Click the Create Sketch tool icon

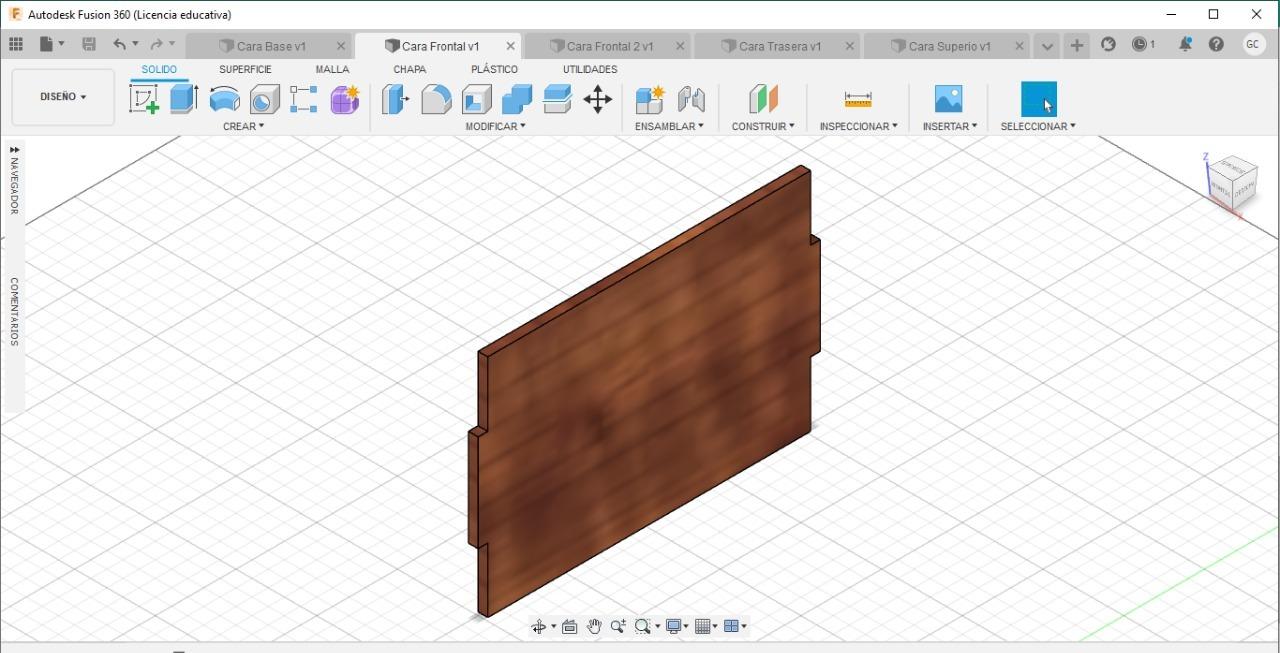click(x=144, y=99)
